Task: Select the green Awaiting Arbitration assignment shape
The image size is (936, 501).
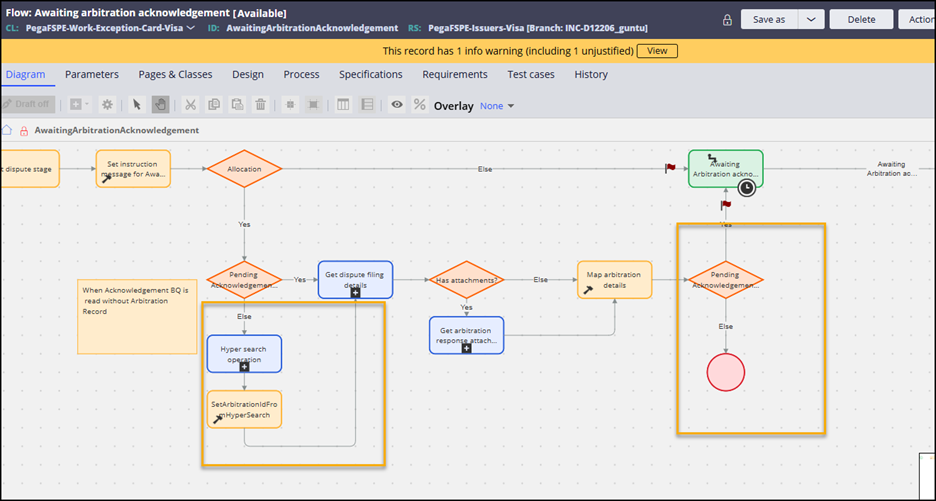Action: [x=725, y=169]
